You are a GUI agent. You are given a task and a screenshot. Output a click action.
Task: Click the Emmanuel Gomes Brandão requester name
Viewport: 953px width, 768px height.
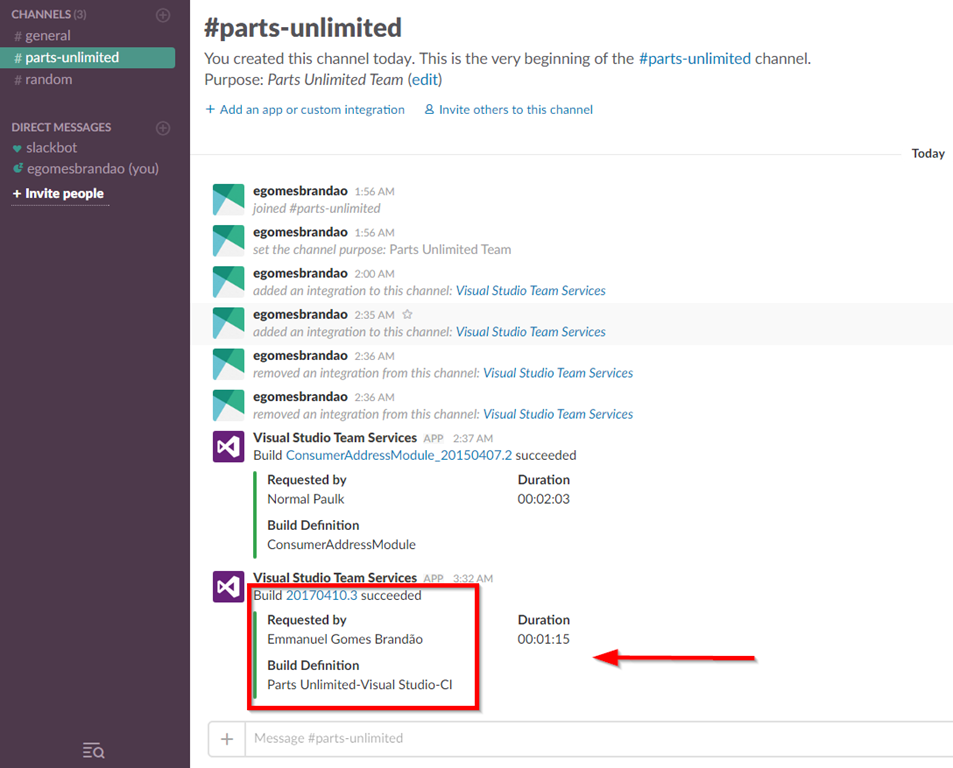tap(345, 639)
